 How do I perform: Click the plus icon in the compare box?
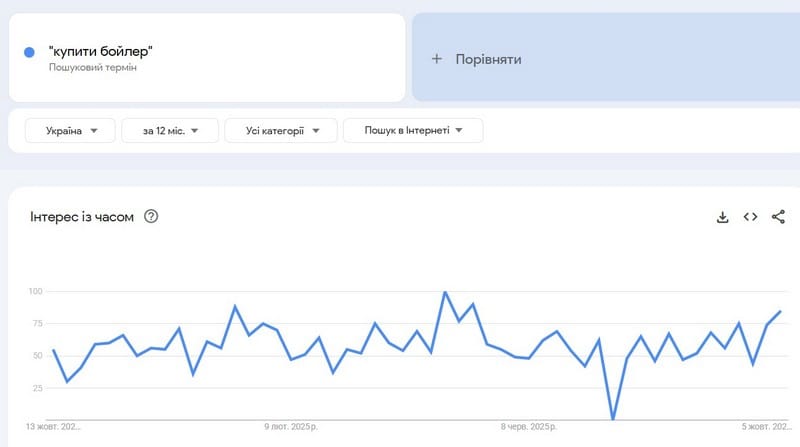(x=436, y=59)
